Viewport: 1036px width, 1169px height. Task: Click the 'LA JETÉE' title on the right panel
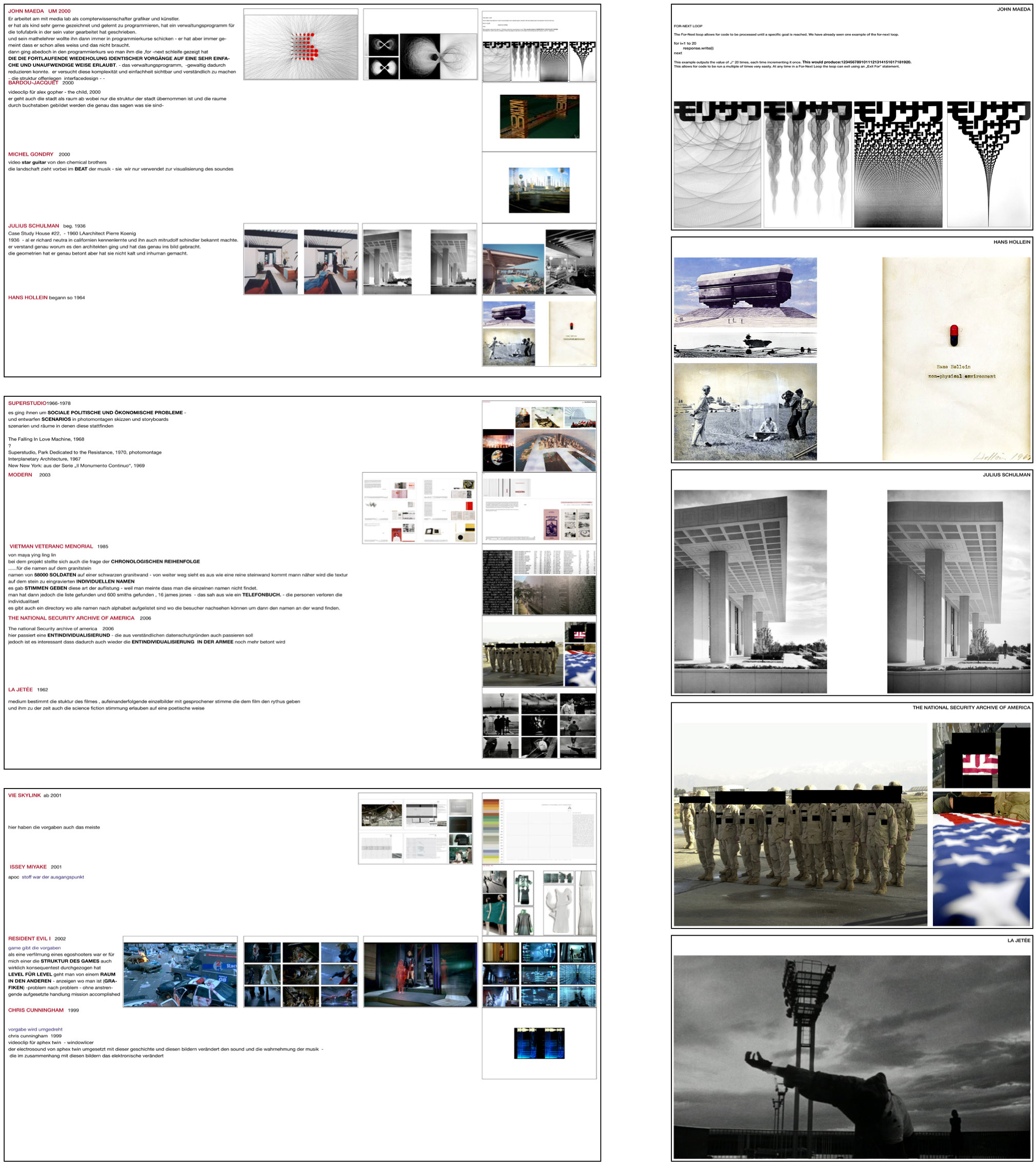click(x=1018, y=940)
